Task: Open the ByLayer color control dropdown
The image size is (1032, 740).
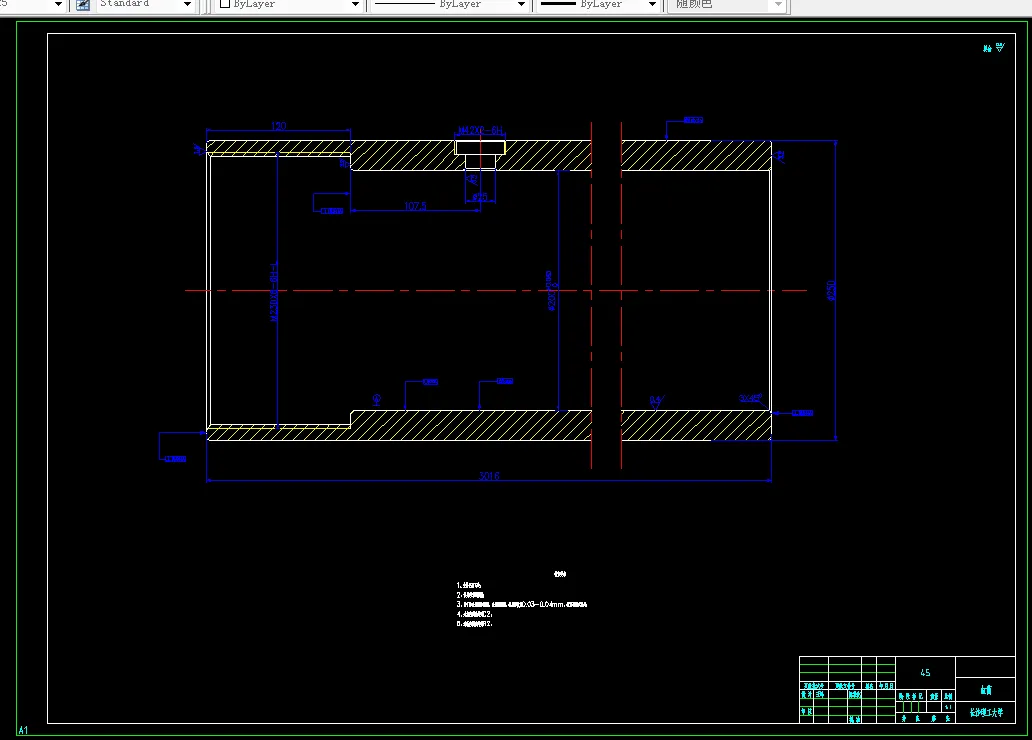Action: click(355, 5)
